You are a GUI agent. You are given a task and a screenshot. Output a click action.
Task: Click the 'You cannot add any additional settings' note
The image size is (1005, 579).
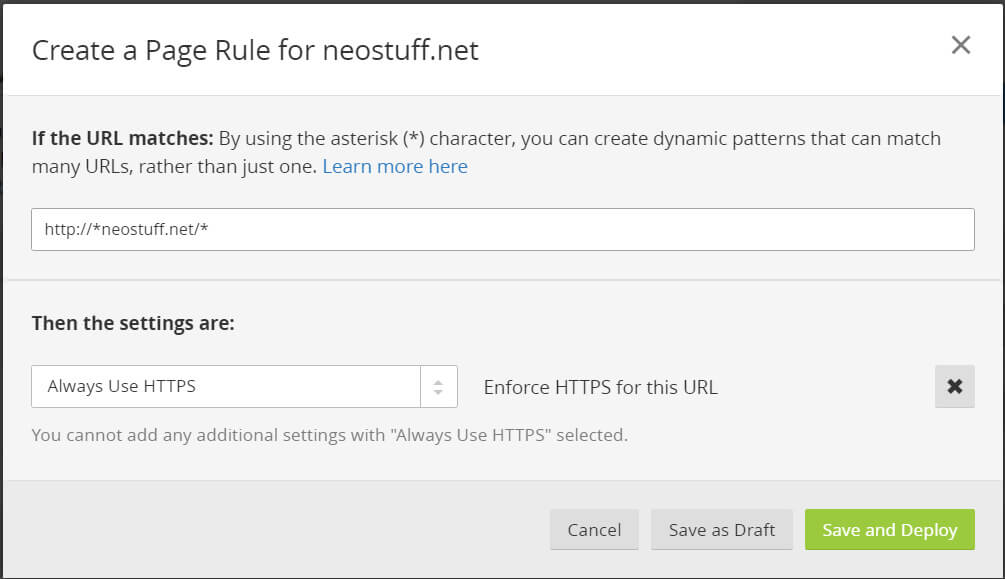(x=329, y=435)
